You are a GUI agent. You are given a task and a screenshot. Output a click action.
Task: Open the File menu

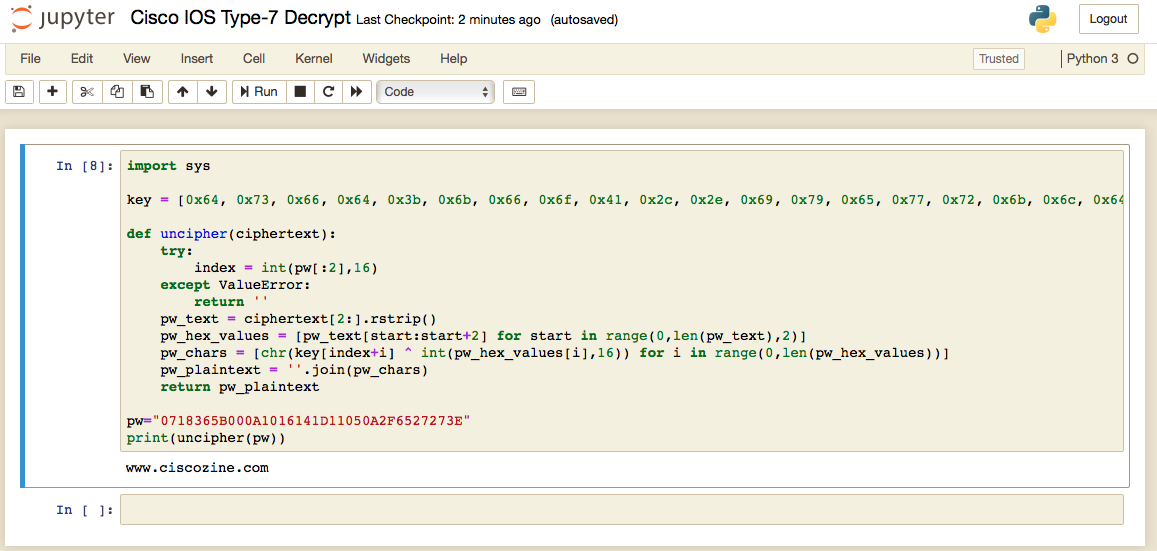tap(30, 58)
